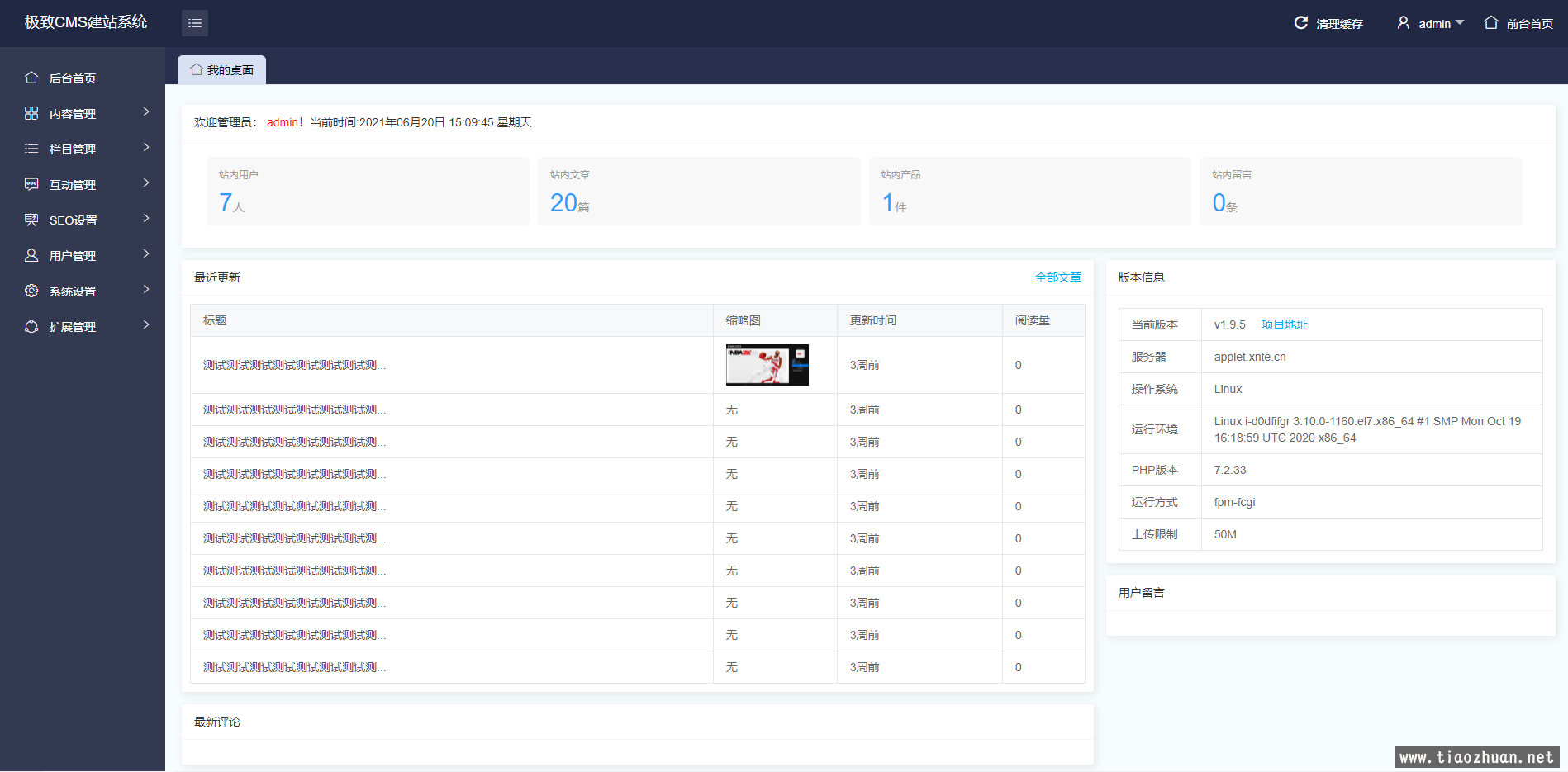Click the v1.9.5 version value
The height and width of the screenshot is (772, 1568).
1230,324
